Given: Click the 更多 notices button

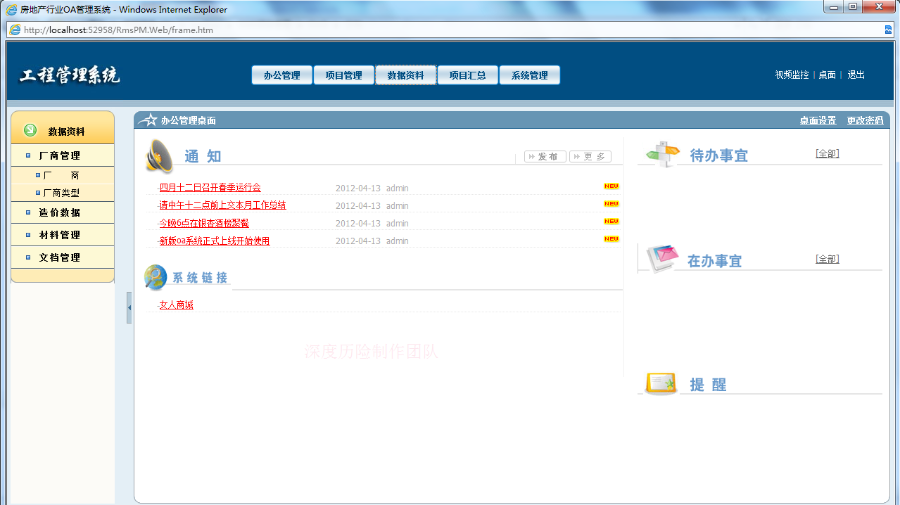Looking at the screenshot, I should coord(590,156).
